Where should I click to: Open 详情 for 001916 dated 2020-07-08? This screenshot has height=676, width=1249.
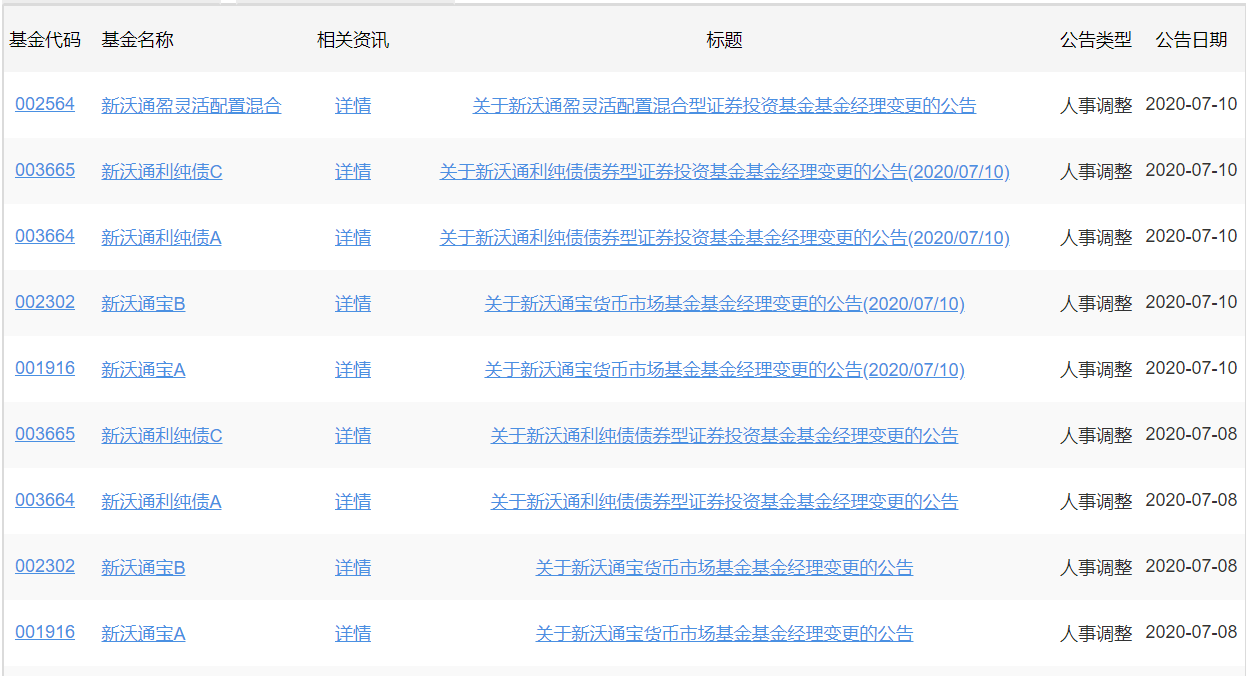[353, 633]
